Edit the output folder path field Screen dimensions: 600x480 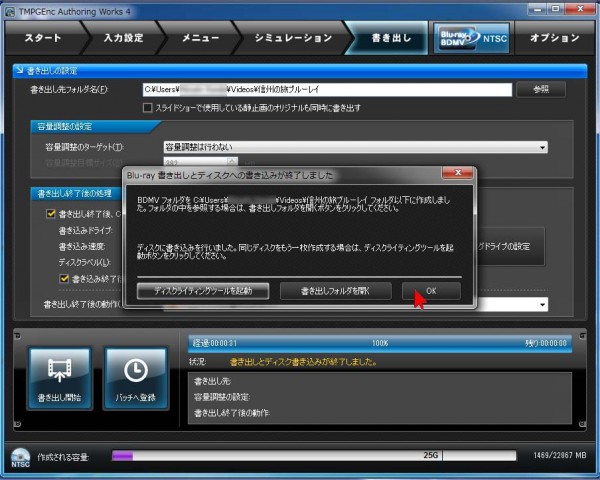327,90
